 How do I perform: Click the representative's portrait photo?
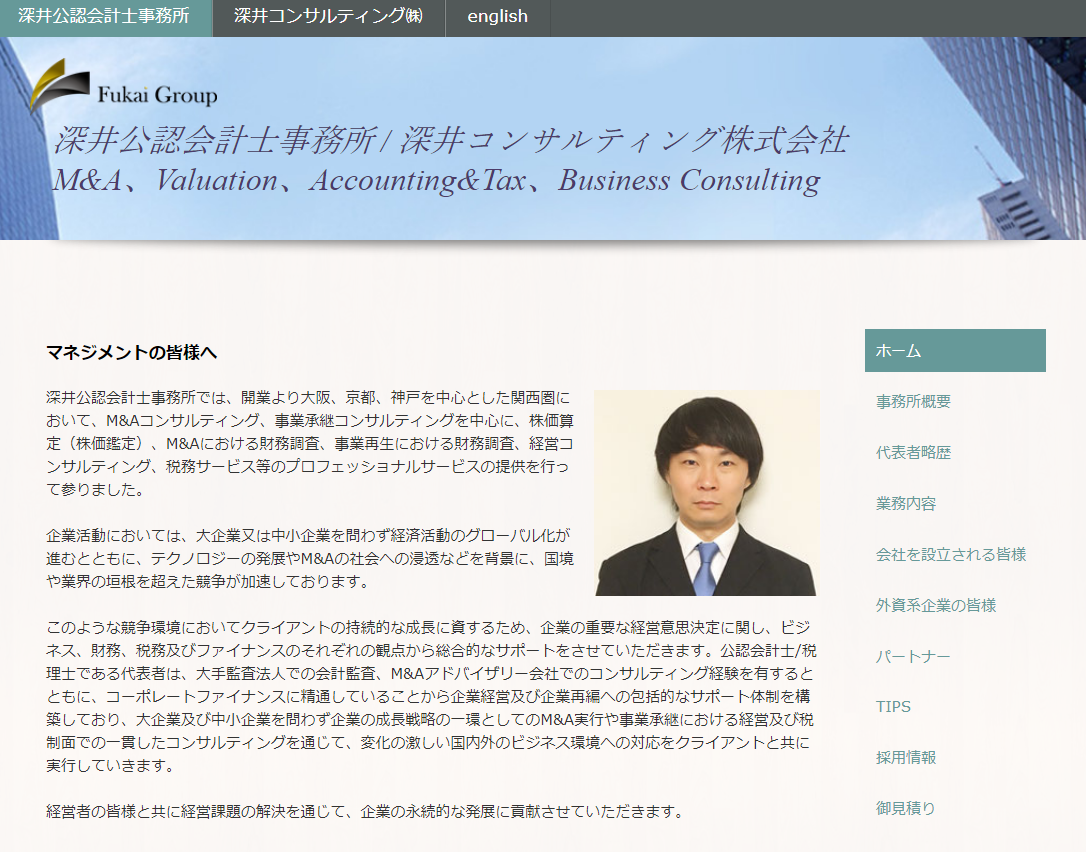(x=706, y=493)
